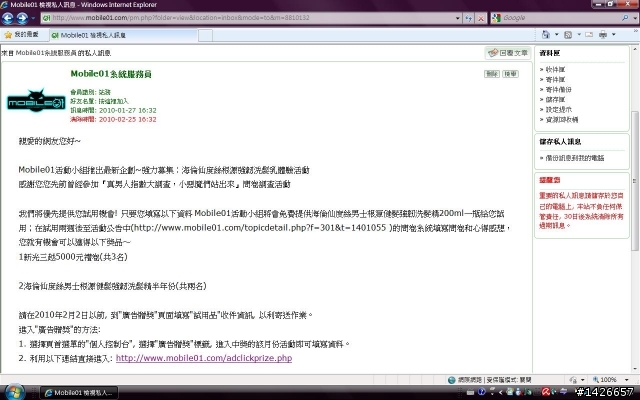This screenshot has width=640, height=400.
Task: Open the Read Mail envelope icon
Action: (x=589, y=35)
